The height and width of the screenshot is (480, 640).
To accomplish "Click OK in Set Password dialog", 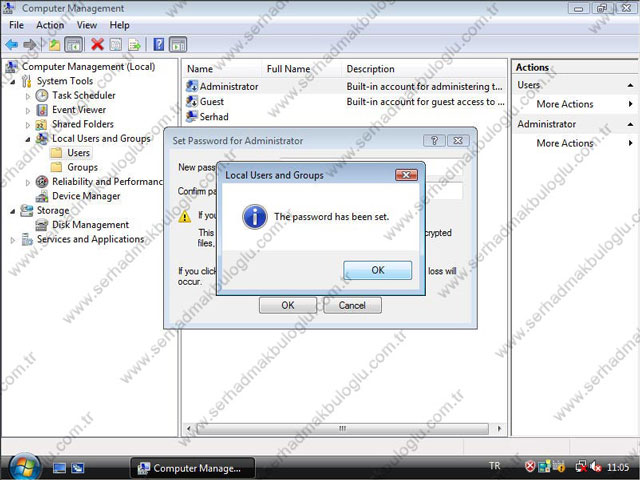I will click(x=288, y=305).
